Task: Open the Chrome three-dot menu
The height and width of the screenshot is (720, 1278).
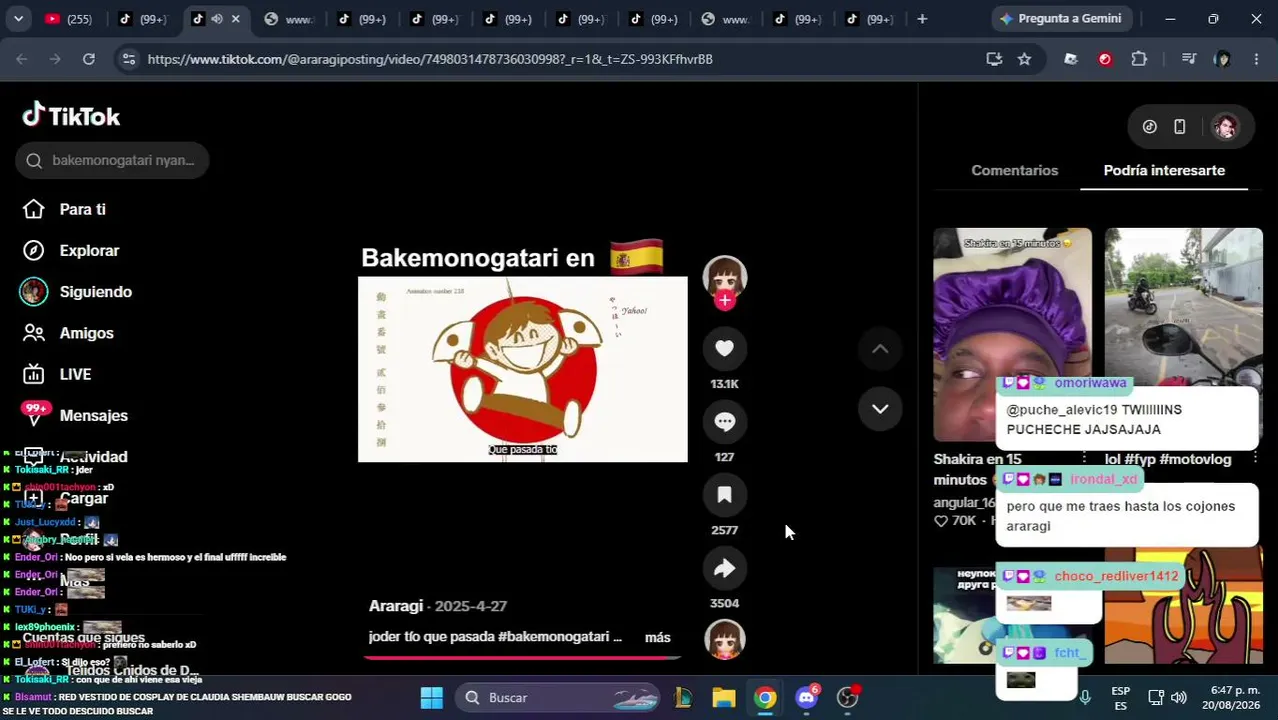Action: [1256, 59]
